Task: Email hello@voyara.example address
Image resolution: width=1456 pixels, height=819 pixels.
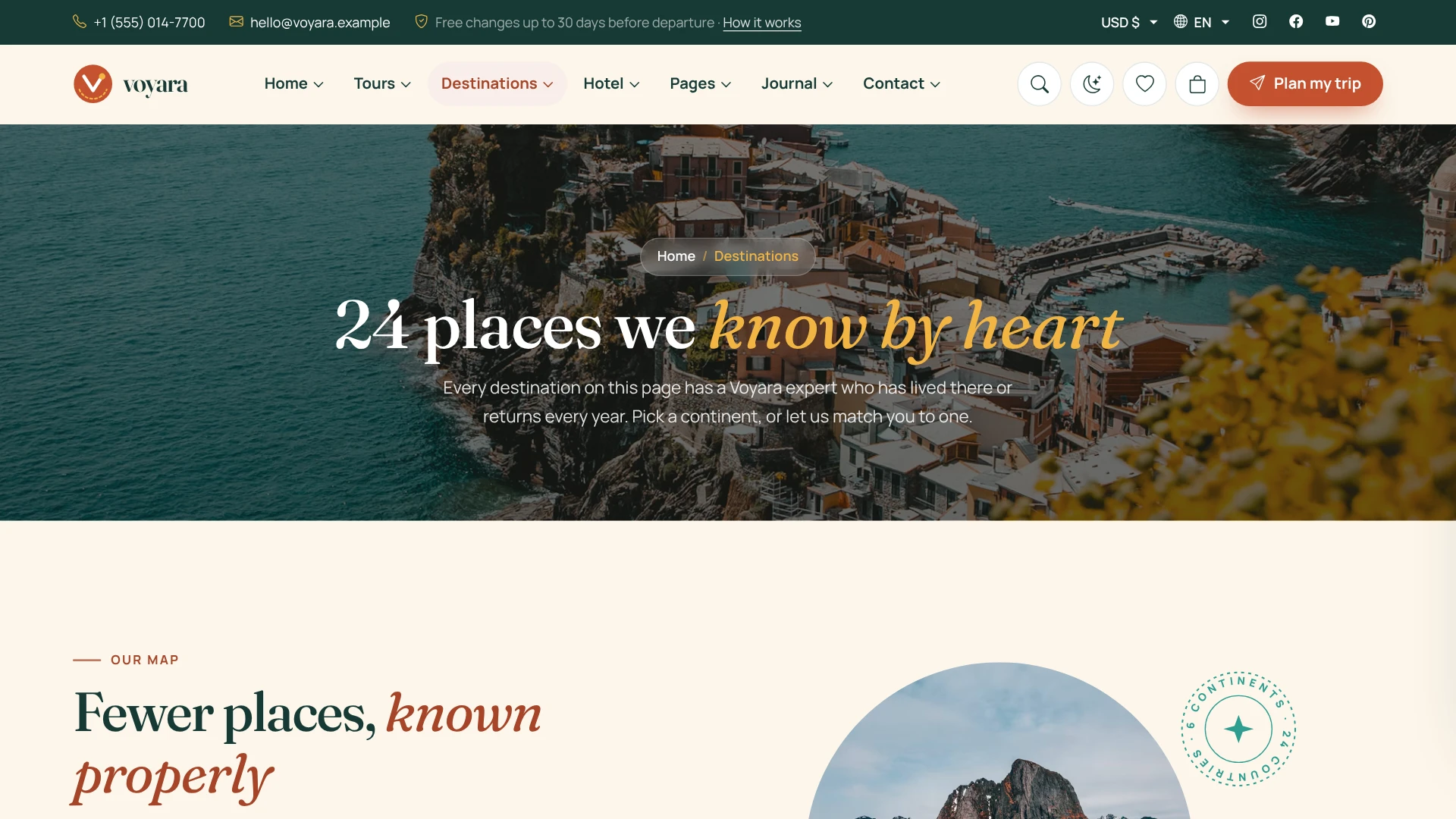Action: (x=320, y=23)
